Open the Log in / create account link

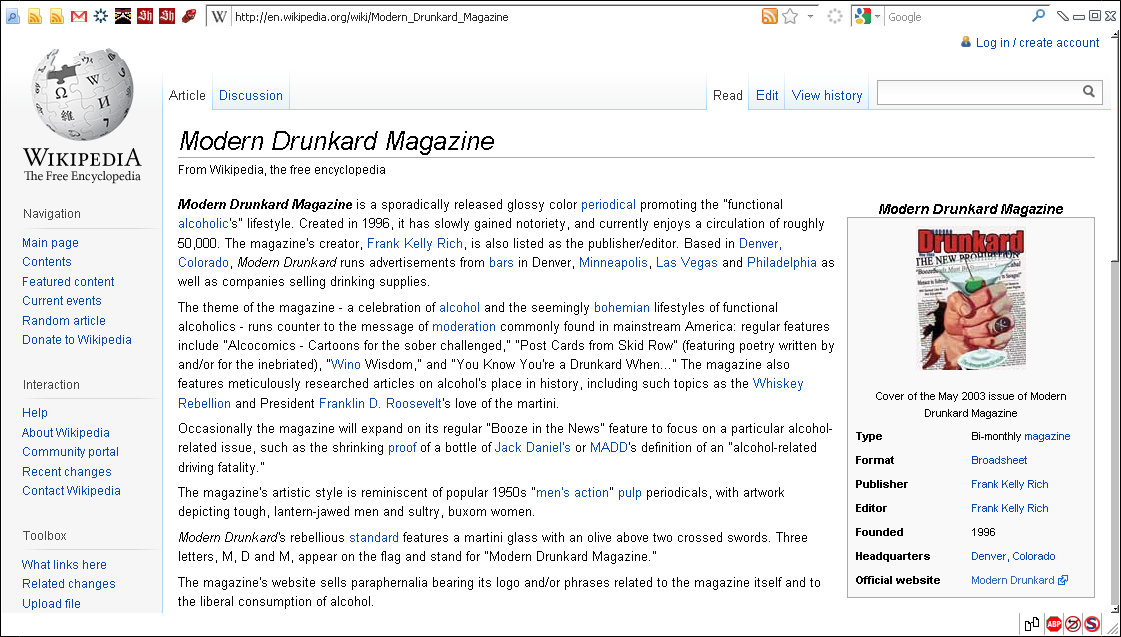tap(1037, 42)
